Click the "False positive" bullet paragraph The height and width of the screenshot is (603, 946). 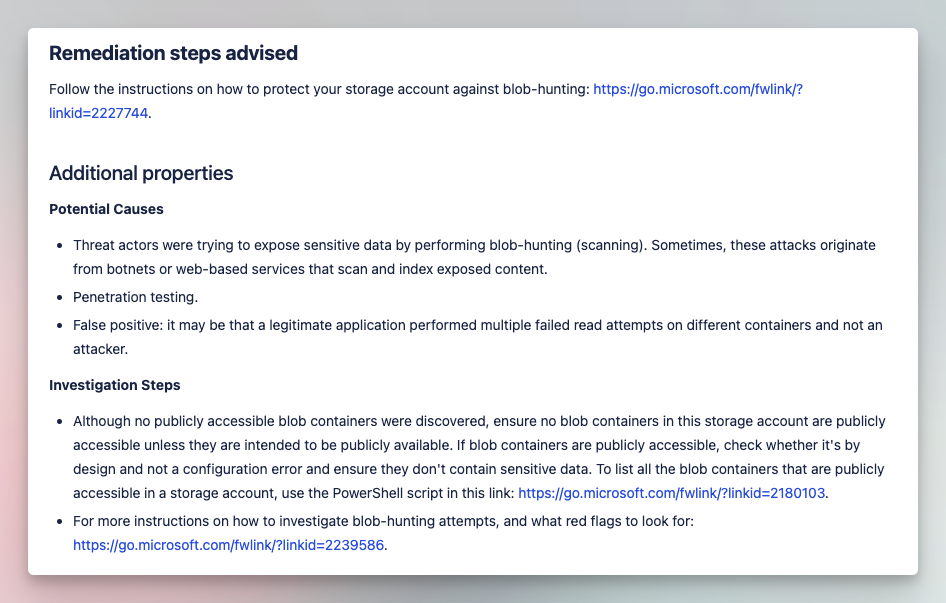pos(478,337)
